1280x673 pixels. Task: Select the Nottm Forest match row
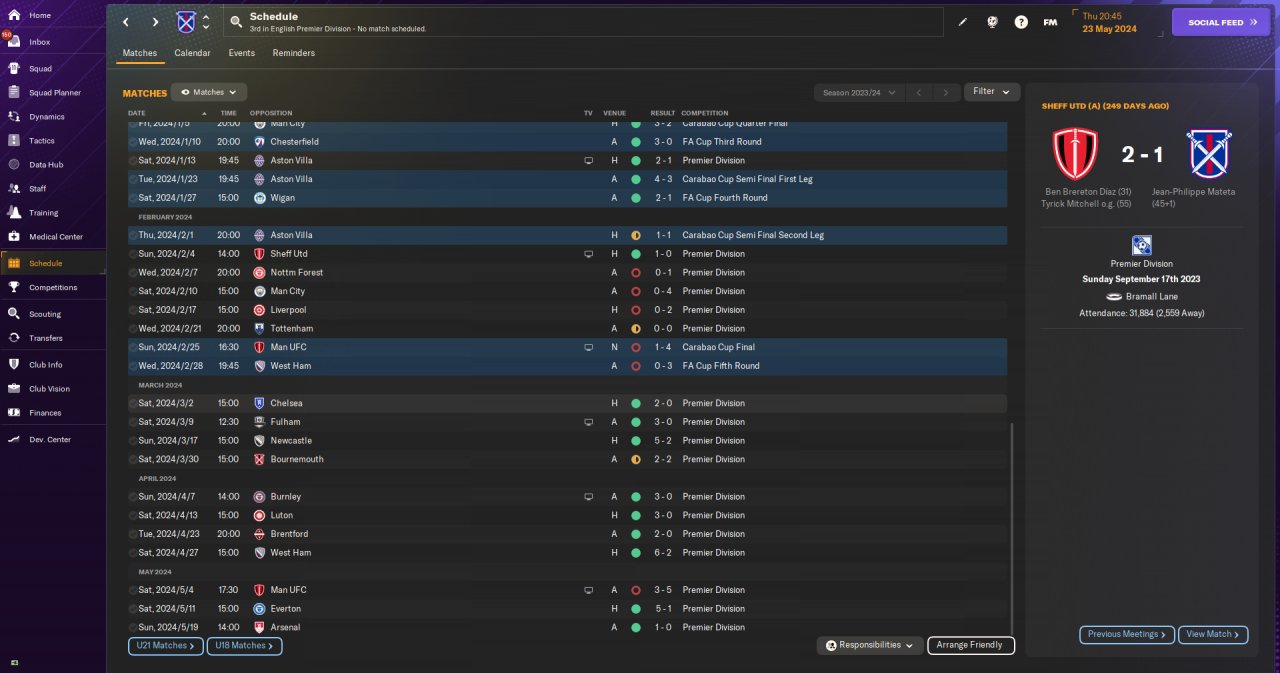(567, 272)
